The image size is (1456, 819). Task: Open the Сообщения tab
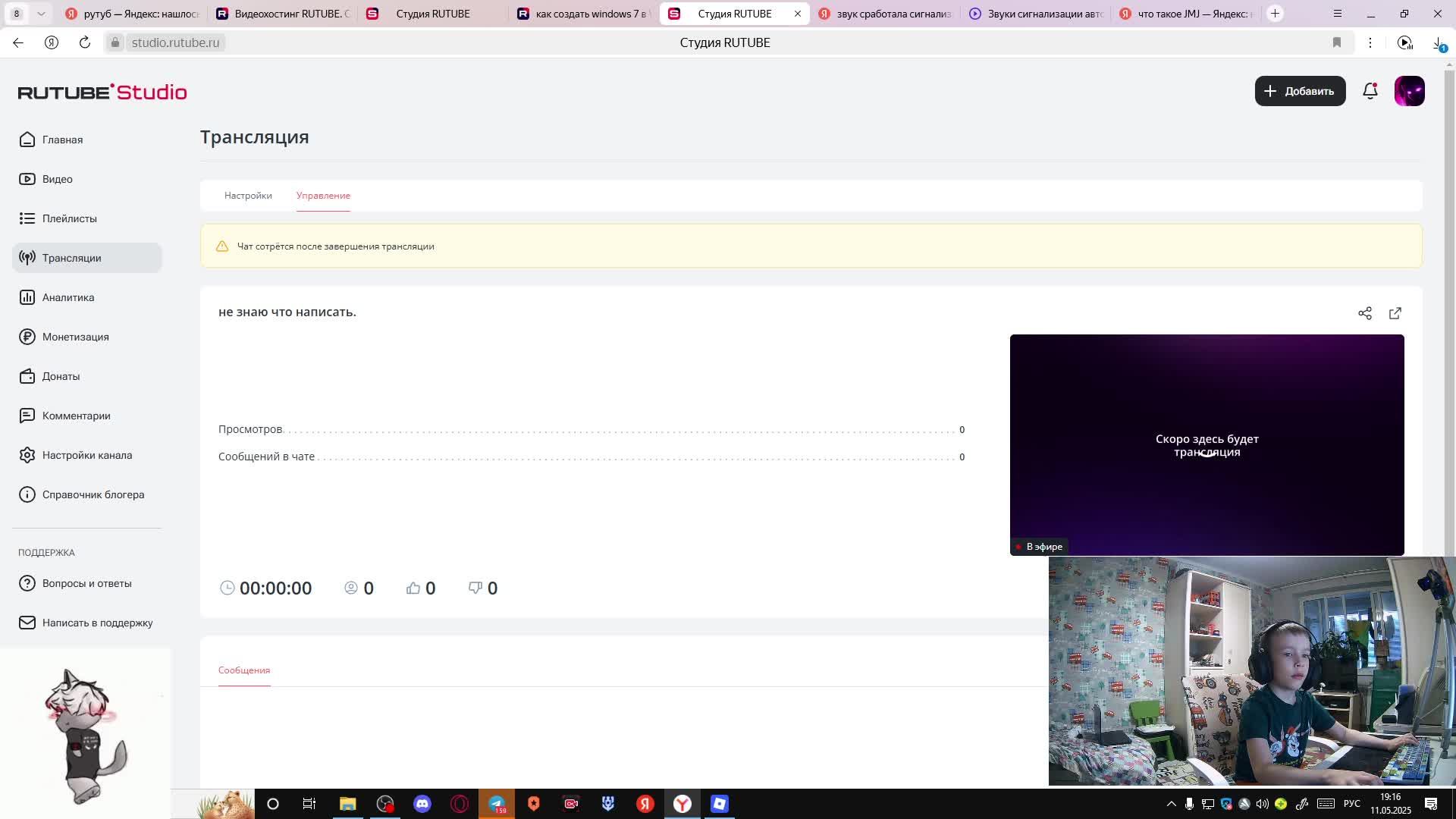pyautogui.click(x=244, y=670)
